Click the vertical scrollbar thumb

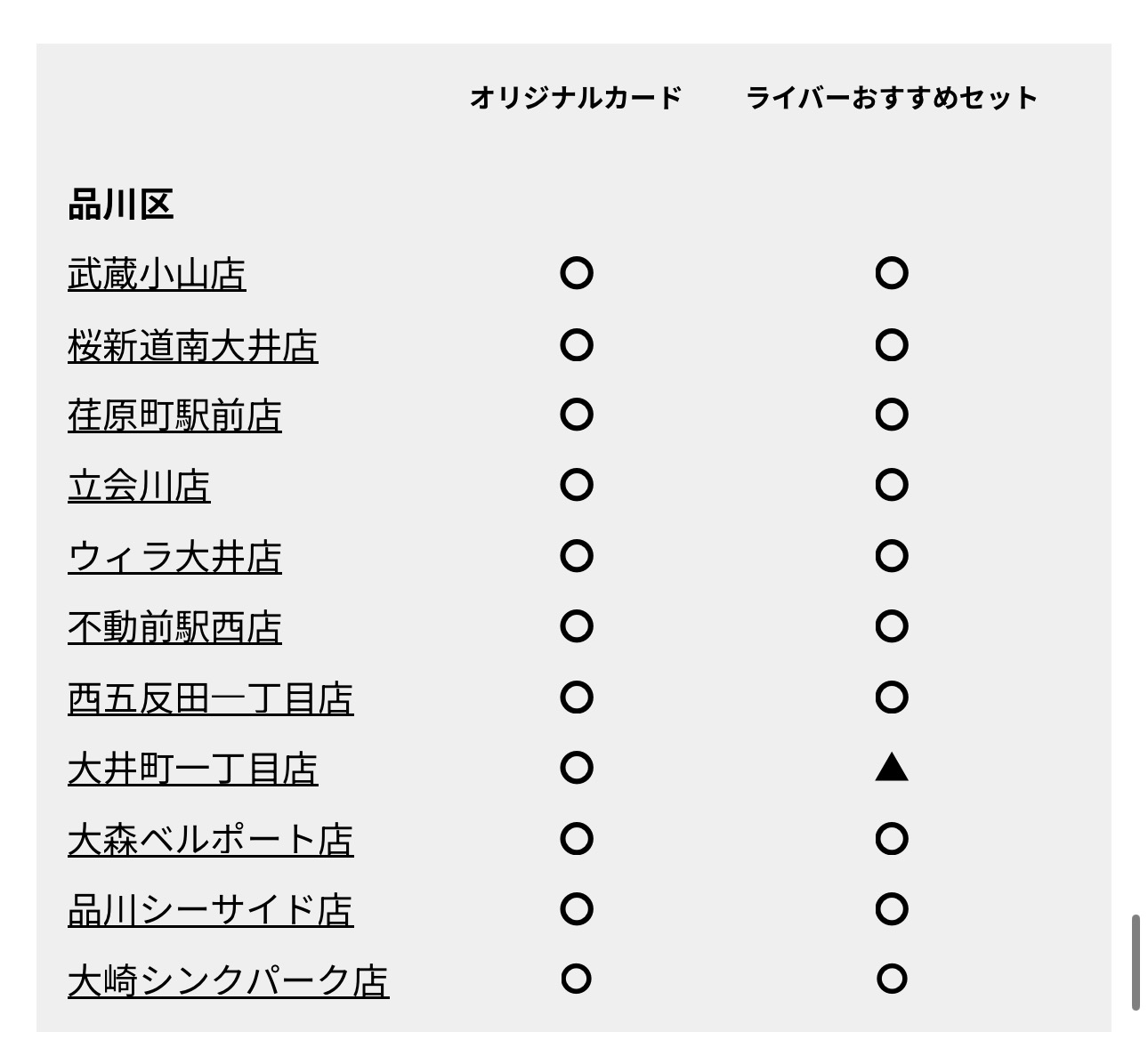tap(1136, 962)
